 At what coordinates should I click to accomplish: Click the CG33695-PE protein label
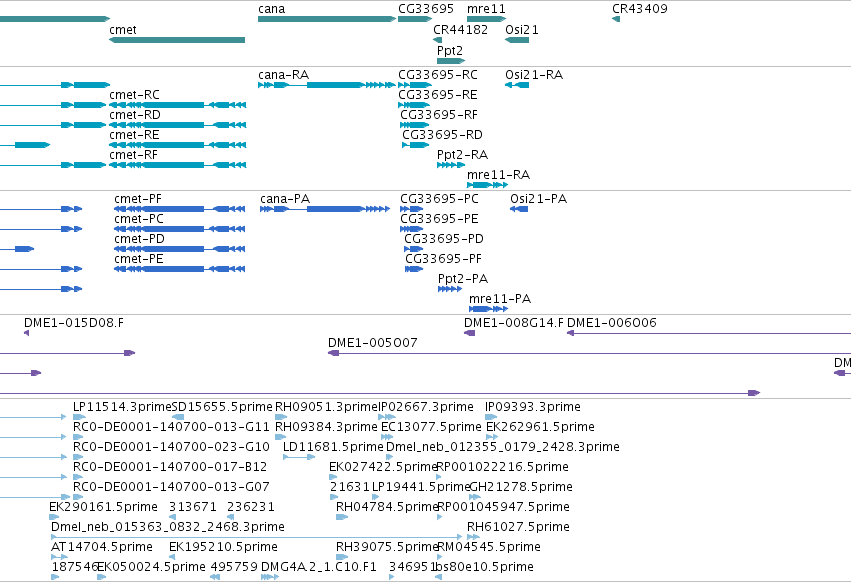click(x=440, y=219)
